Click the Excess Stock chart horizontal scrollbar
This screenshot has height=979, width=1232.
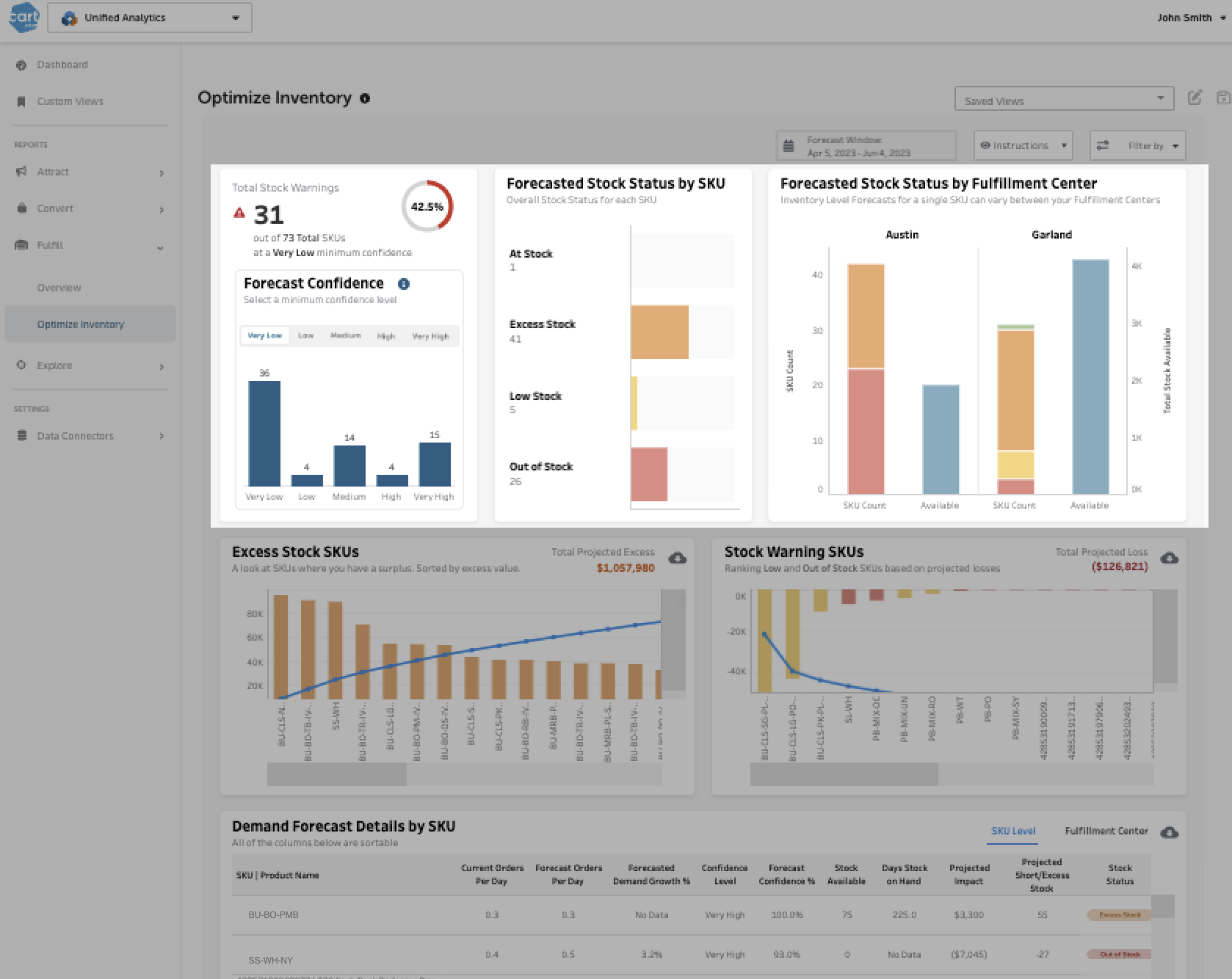(337, 774)
